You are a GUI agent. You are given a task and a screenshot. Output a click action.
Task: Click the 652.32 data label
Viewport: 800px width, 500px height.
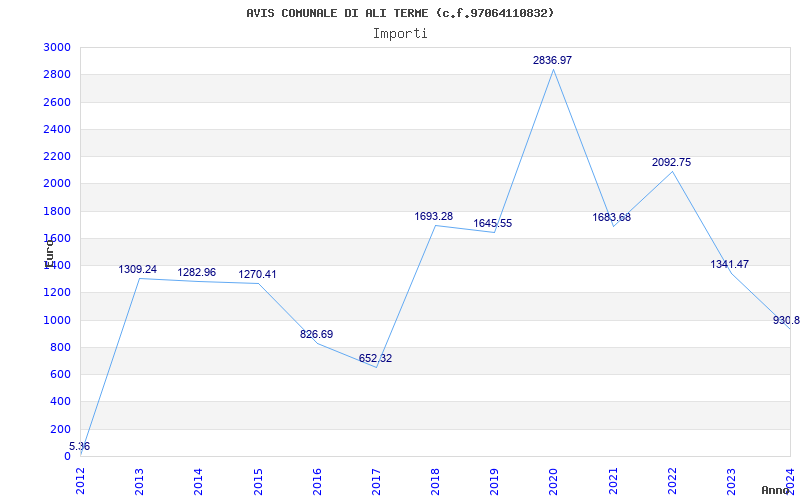[x=376, y=358]
